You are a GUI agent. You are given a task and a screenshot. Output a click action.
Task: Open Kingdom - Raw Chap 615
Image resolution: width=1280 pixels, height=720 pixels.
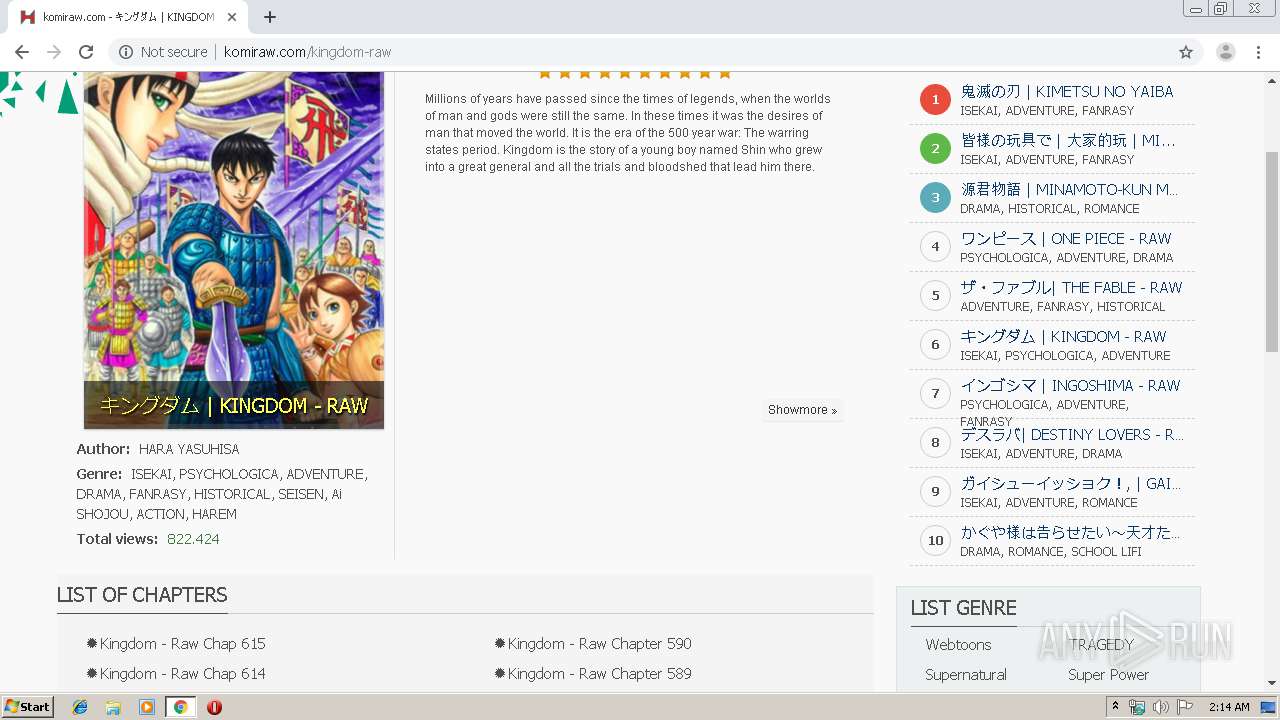pyautogui.click(x=182, y=644)
